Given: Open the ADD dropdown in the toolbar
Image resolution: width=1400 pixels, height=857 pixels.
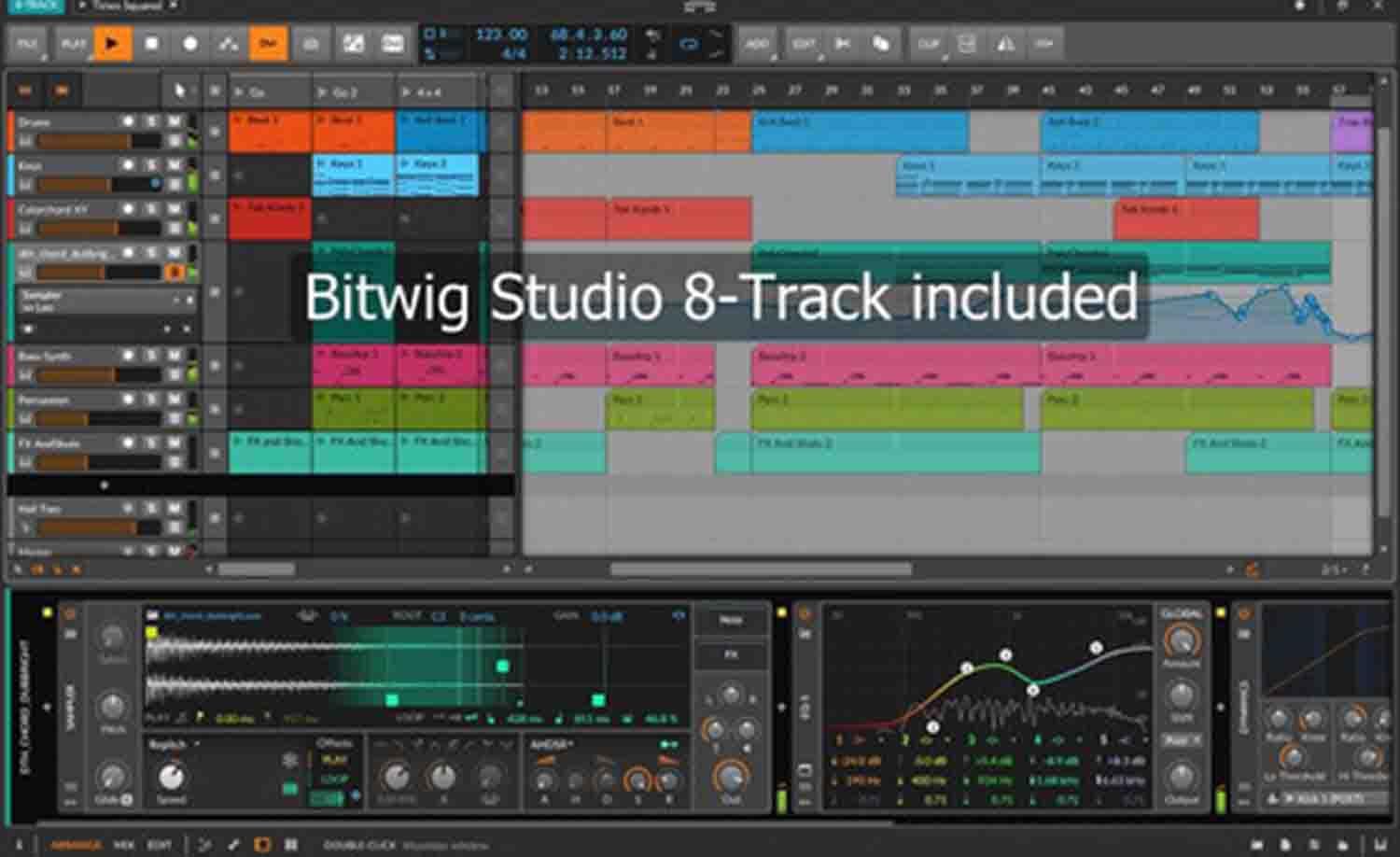Looking at the screenshot, I should (757, 44).
